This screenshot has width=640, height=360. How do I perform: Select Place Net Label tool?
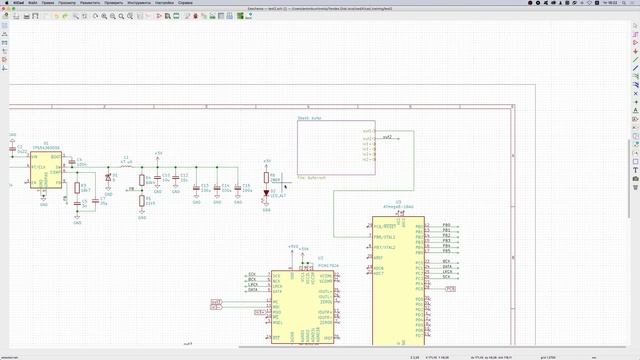(636, 111)
